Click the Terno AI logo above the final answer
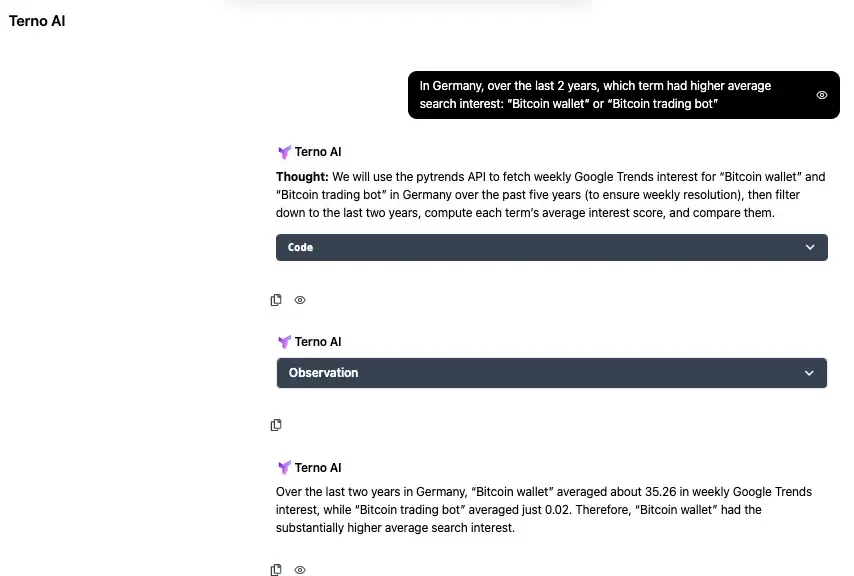Image resolution: width=854 pixels, height=576 pixels. [284, 468]
